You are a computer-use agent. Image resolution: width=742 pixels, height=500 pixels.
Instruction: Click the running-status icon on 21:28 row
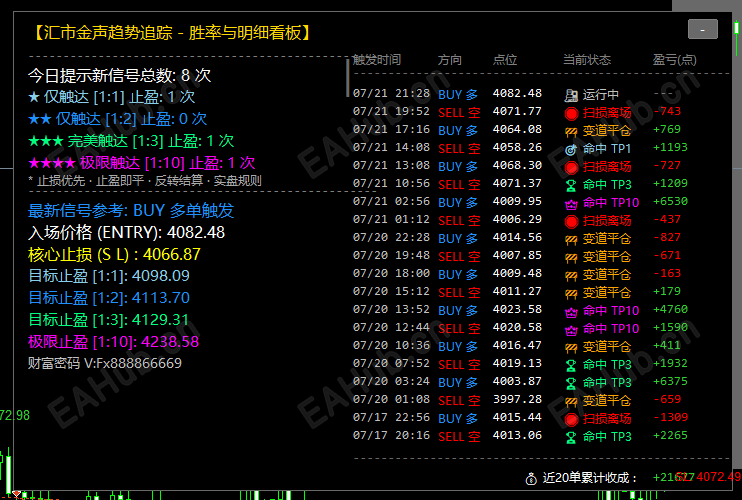tap(571, 95)
